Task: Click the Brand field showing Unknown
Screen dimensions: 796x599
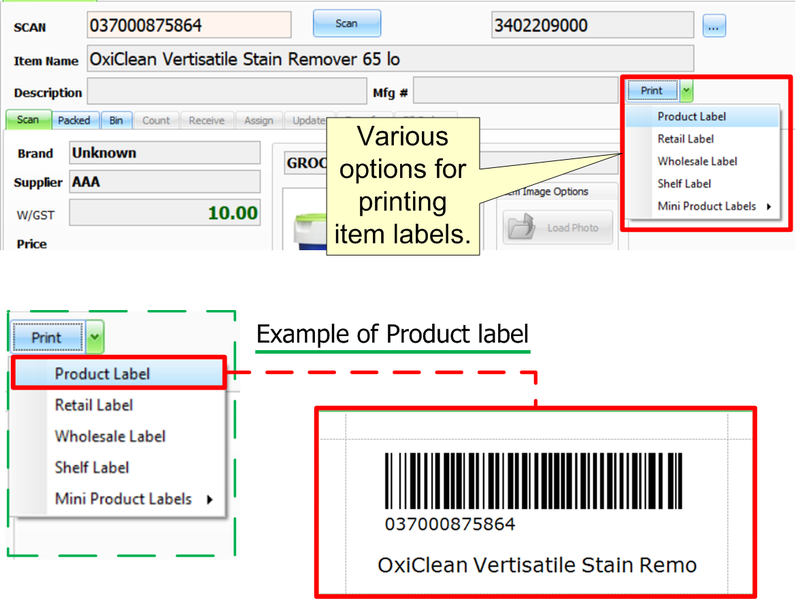Action: coord(165,152)
